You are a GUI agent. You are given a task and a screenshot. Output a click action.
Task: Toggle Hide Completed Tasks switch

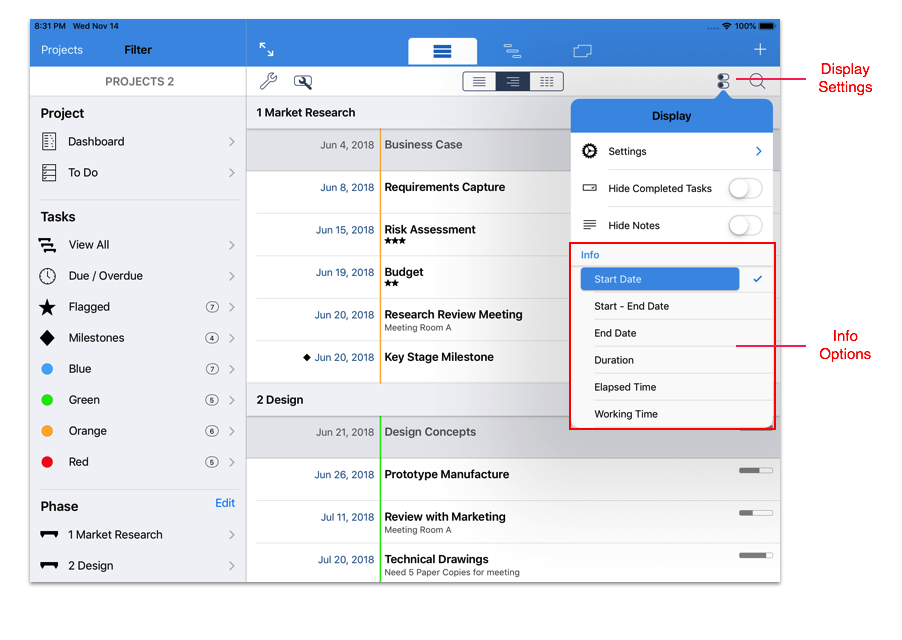click(x=745, y=188)
